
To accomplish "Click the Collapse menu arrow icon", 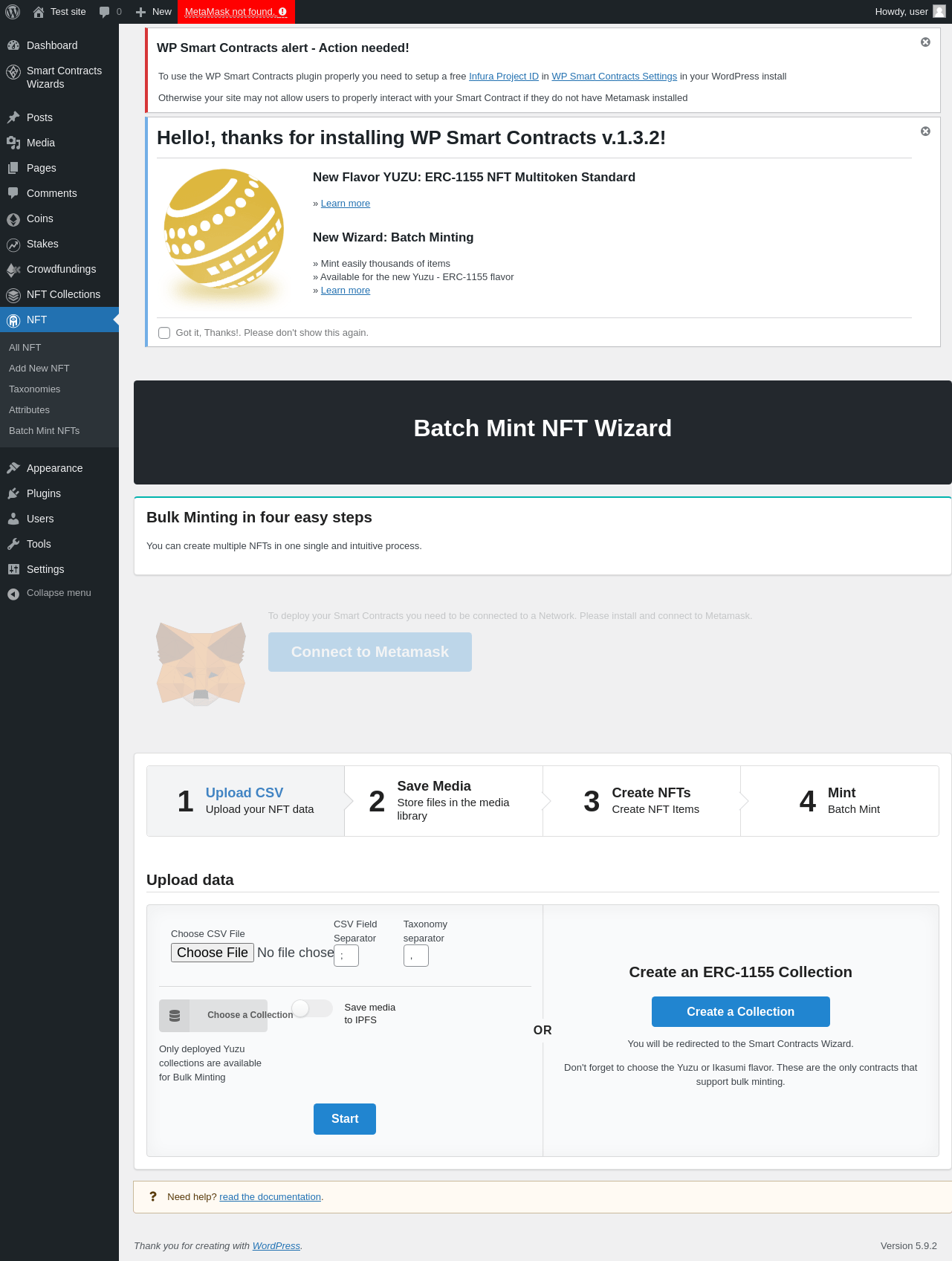I will 13,594.
